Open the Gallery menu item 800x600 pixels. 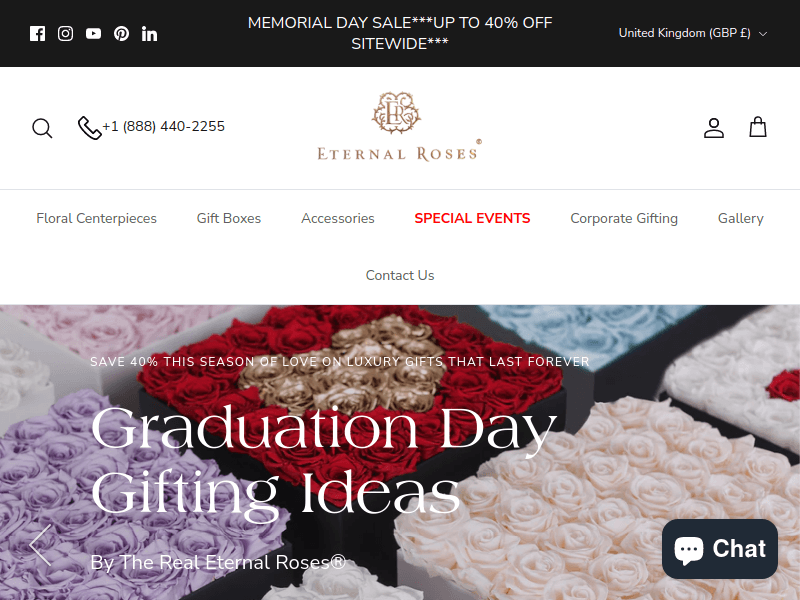tap(741, 218)
